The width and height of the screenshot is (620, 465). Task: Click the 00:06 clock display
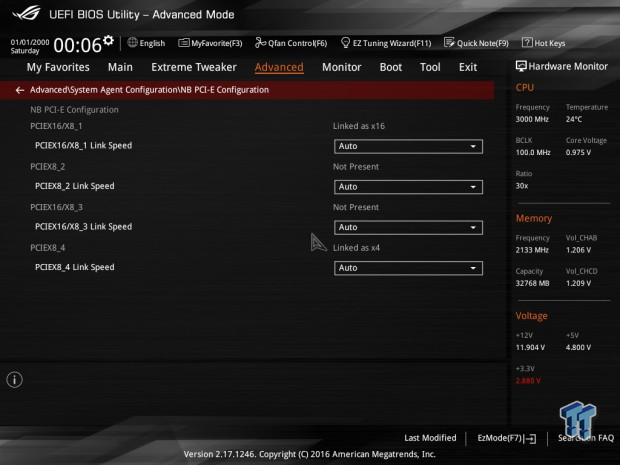[78, 45]
